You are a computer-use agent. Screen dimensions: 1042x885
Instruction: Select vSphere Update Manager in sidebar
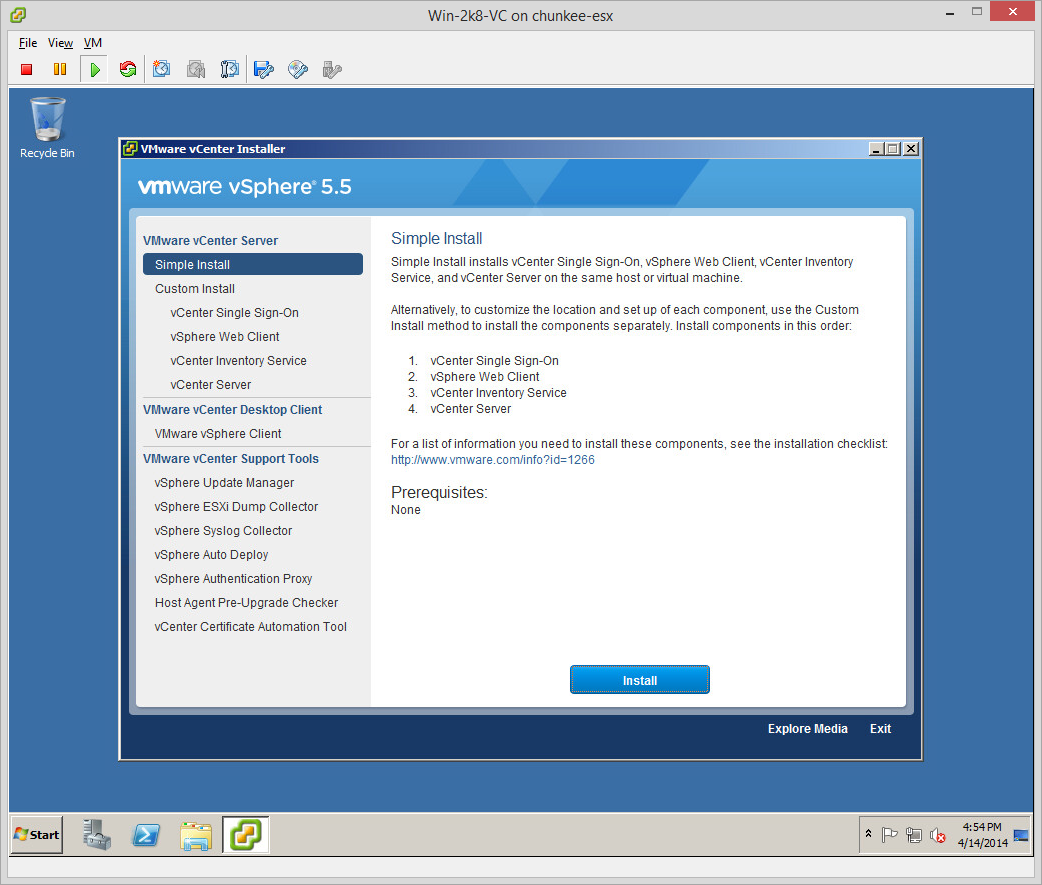pyautogui.click(x=224, y=483)
